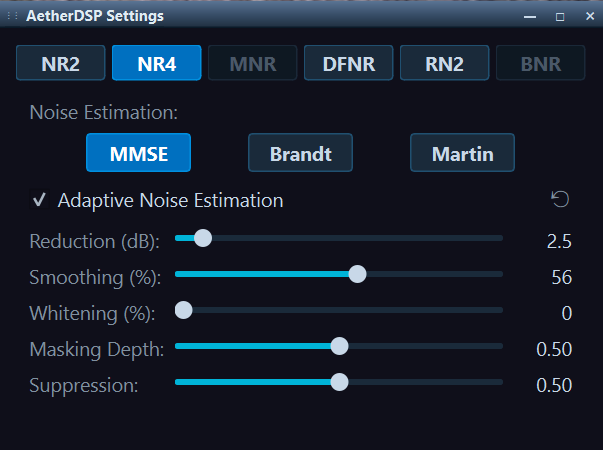Click the Whitening value 0

tap(567, 313)
